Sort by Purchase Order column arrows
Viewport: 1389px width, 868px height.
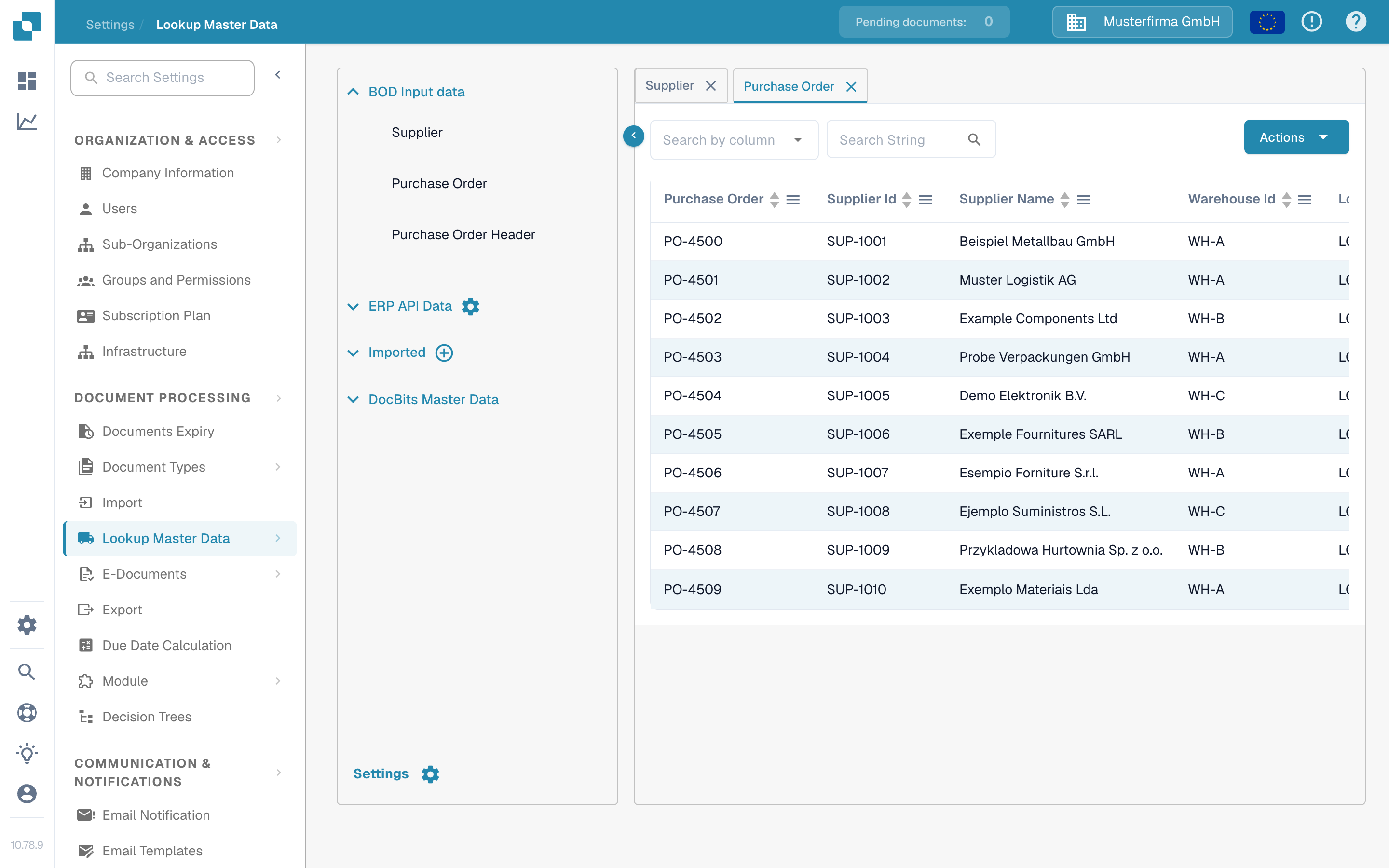(x=774, y=199)
